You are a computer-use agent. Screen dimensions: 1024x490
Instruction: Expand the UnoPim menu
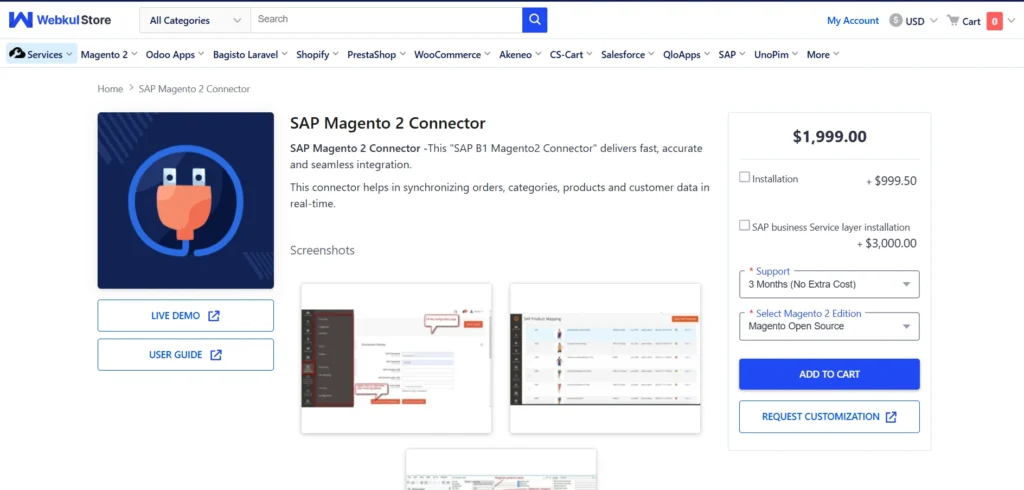[776, 55]
